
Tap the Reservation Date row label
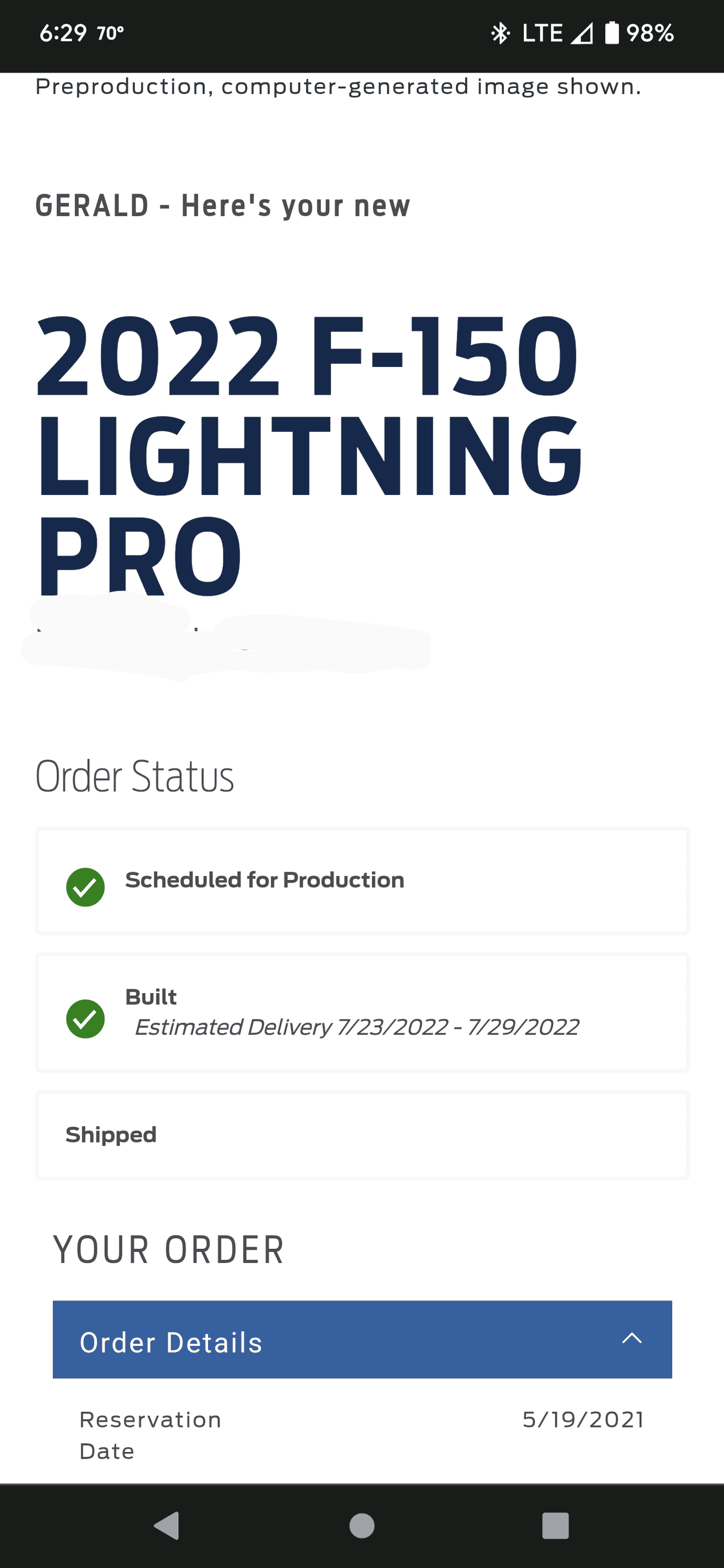[150, 1435]
